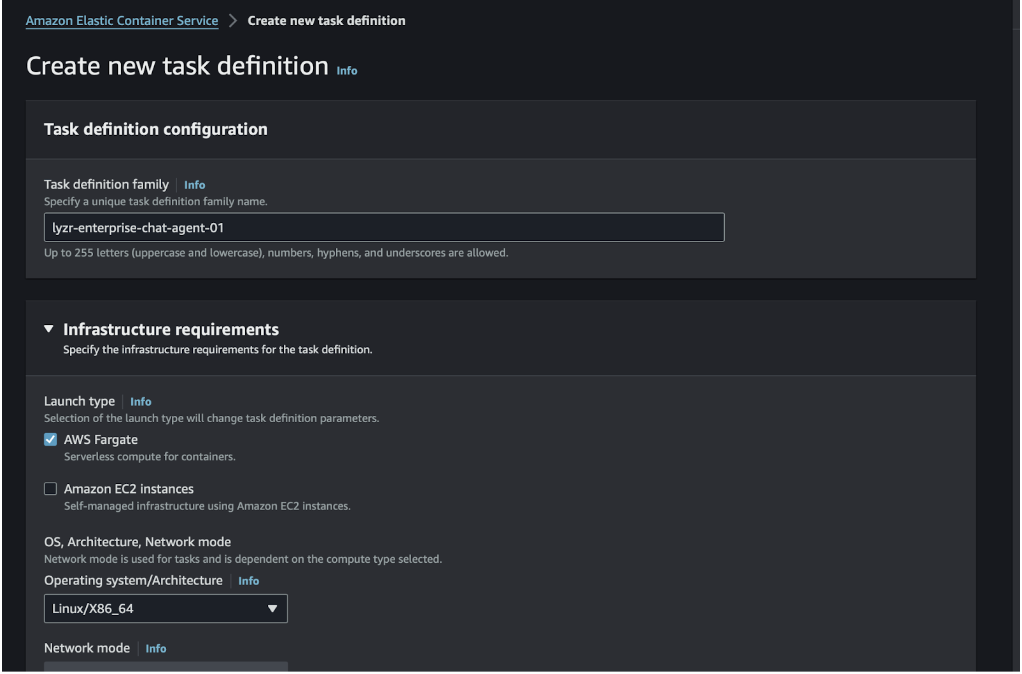Open the Linux/X86_64 architecture dropdown
Viewport: 1022px width, 674px height.
(x=166, y=609)
